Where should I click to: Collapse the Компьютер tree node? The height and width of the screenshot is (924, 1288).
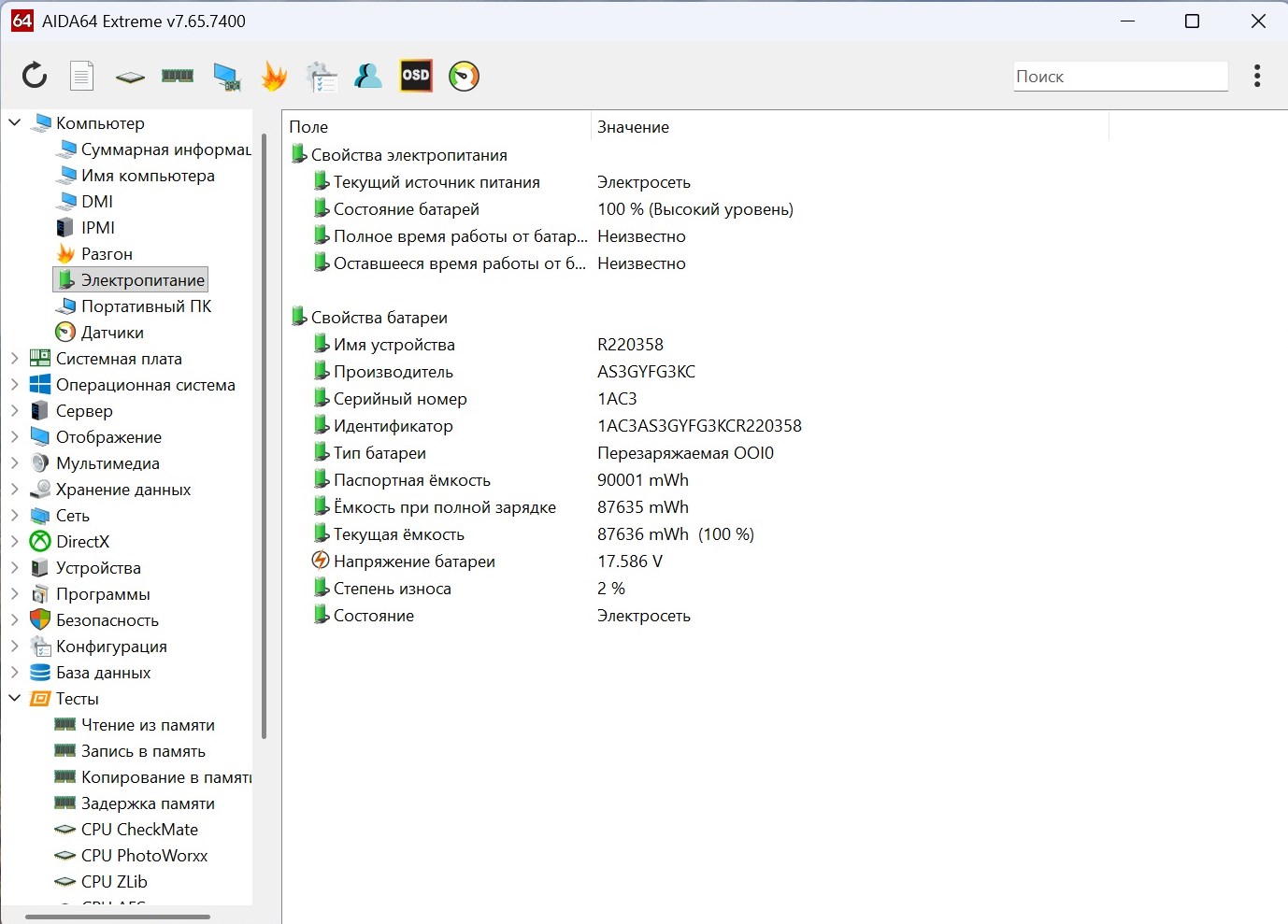(15, 122)
